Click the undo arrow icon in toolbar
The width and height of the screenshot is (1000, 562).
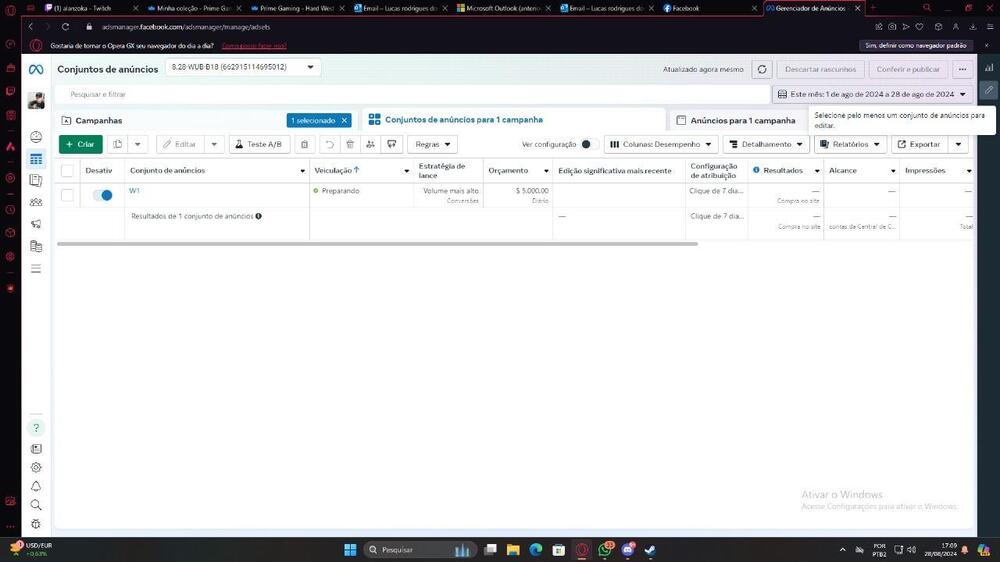click(329, 145)
